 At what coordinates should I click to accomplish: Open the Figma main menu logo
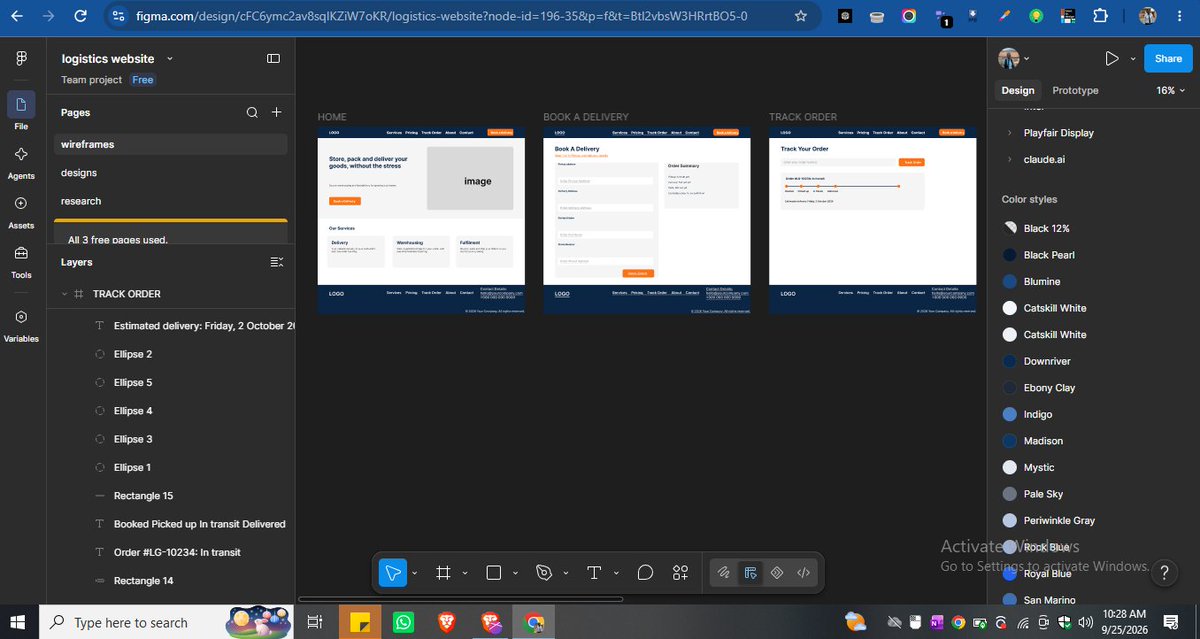coord(21,59)
